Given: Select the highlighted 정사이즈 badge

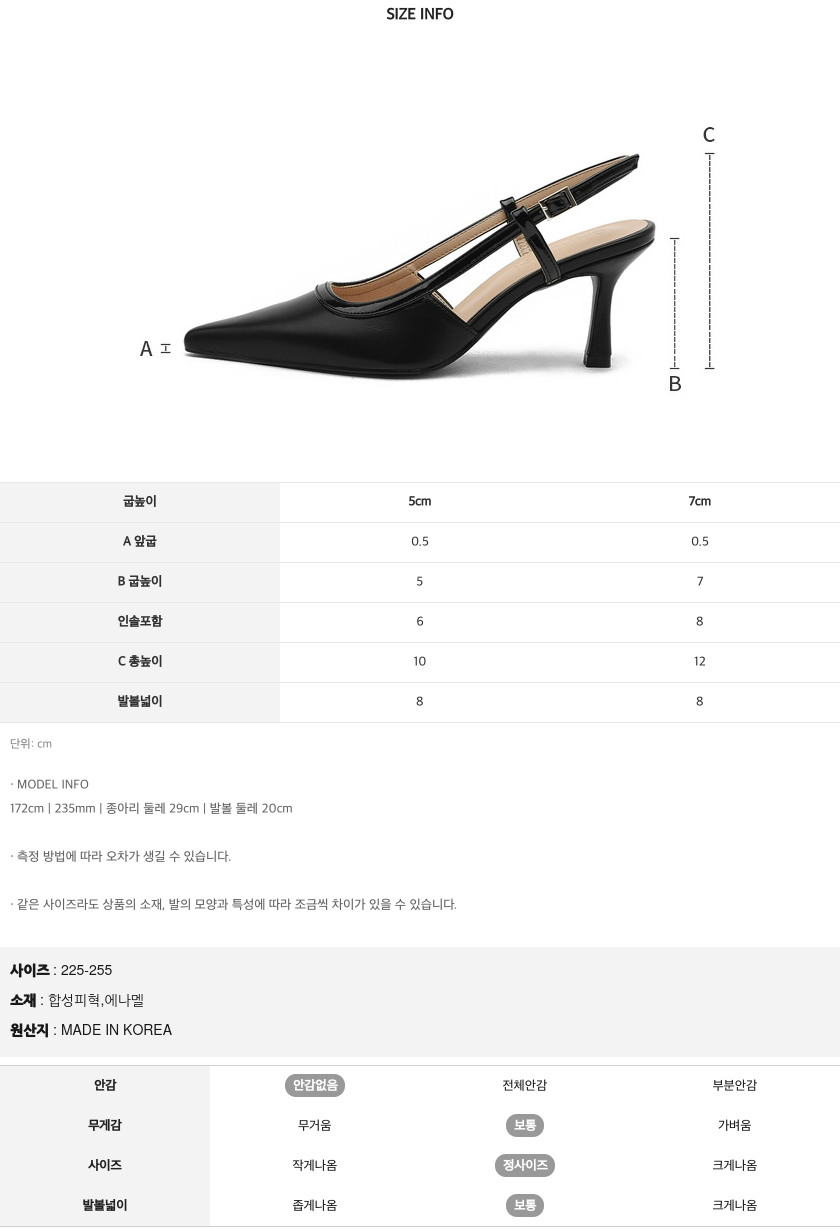Looking at the screenshot, I should [525, 1165].
